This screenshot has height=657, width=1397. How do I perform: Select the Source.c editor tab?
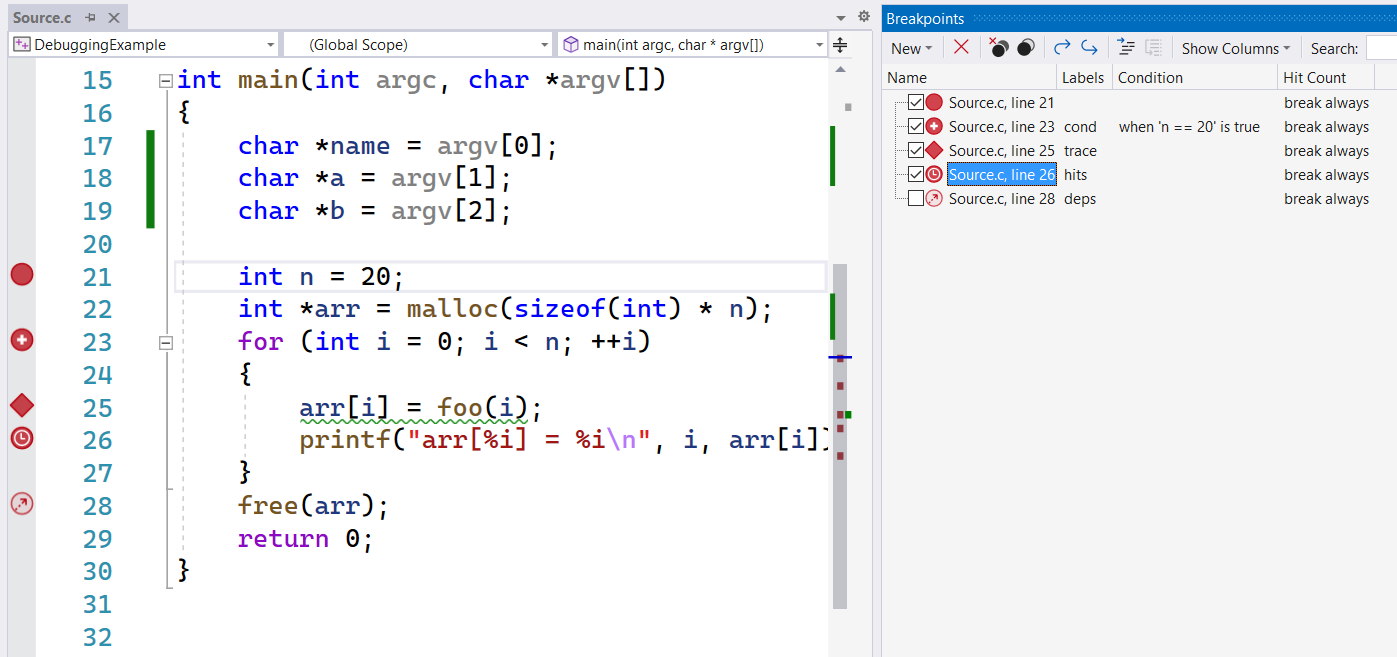[42, 18]
